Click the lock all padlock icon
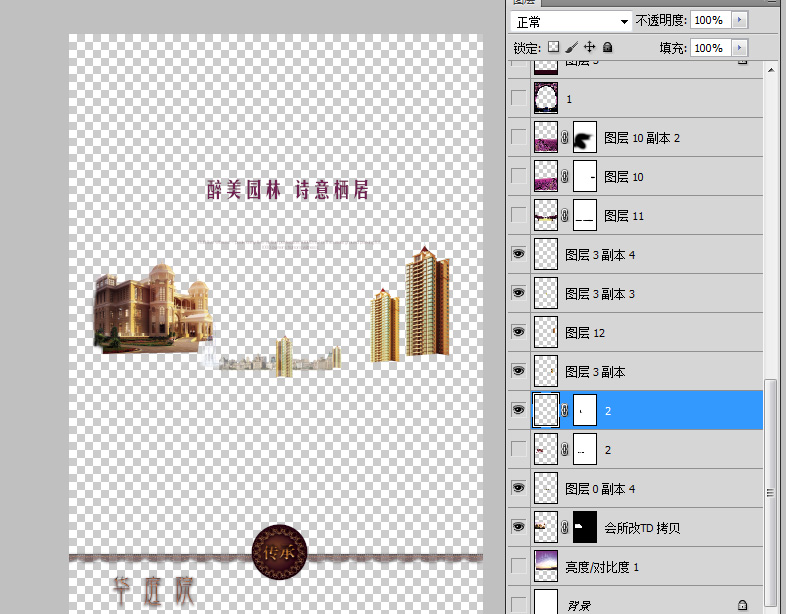786x614 pixels. click(608, 47)
